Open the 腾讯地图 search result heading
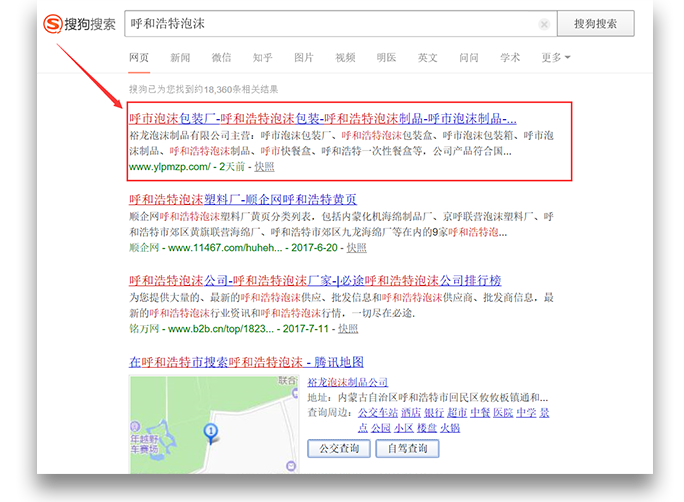 (x=246, y=361)
